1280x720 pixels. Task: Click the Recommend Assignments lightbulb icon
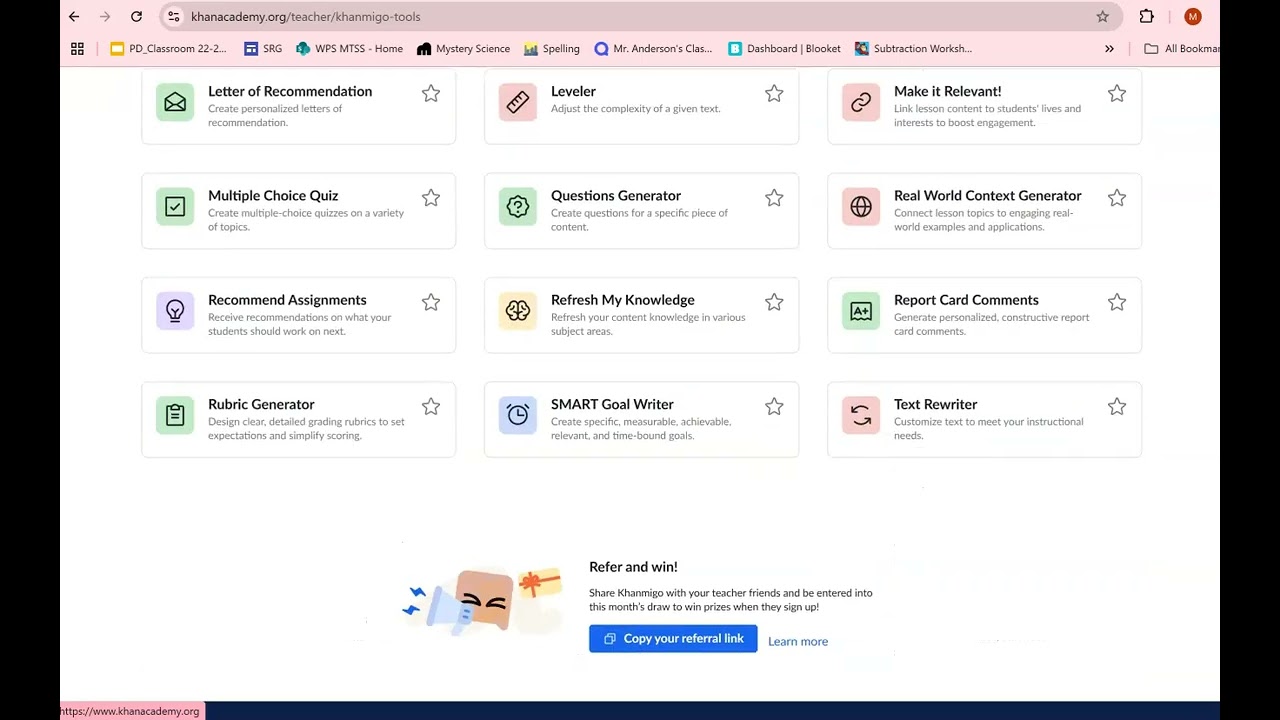(175, 311)
